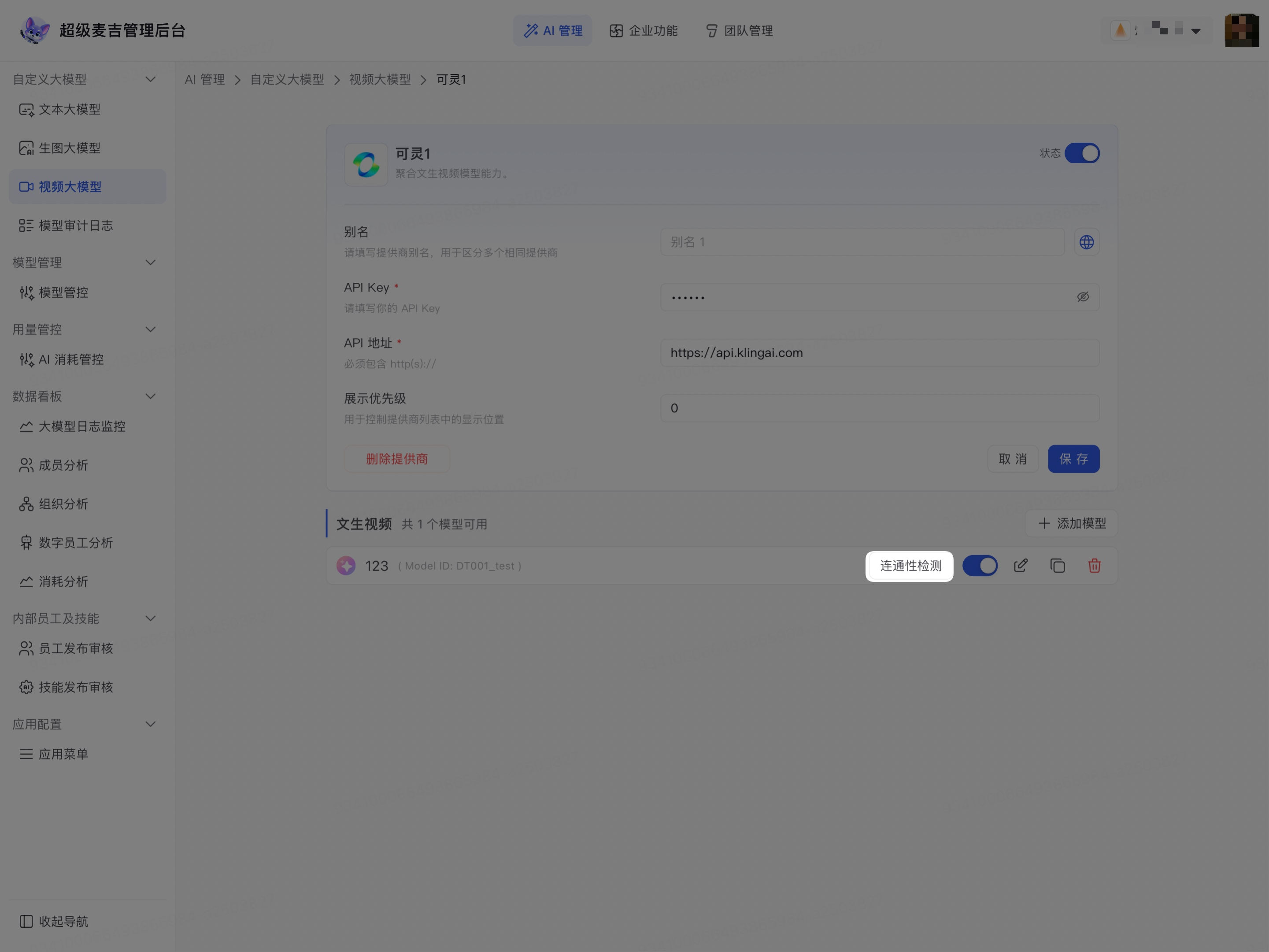Switch to the 企业功能 tab
The height and width of the screenshot is (952, 1269).
click(x=644, y=30)
